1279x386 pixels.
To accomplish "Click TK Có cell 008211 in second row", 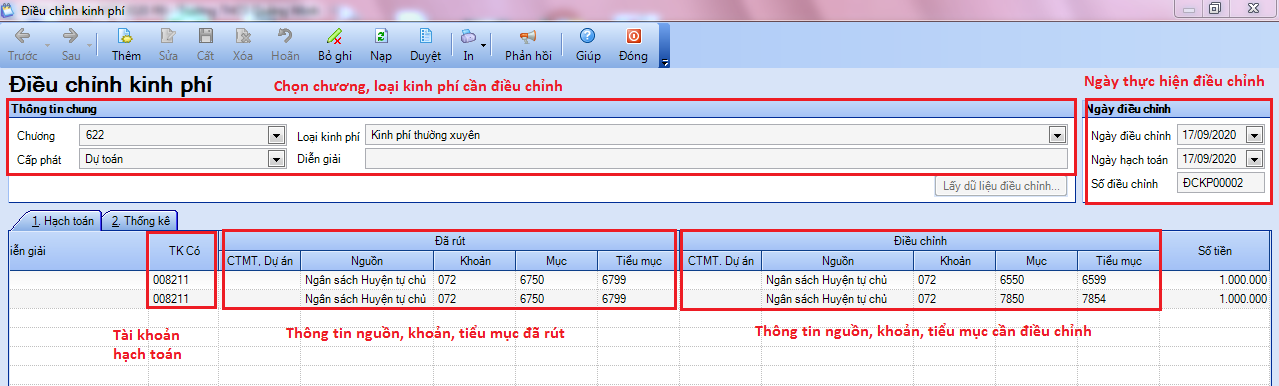I will [x=184, y=298].
